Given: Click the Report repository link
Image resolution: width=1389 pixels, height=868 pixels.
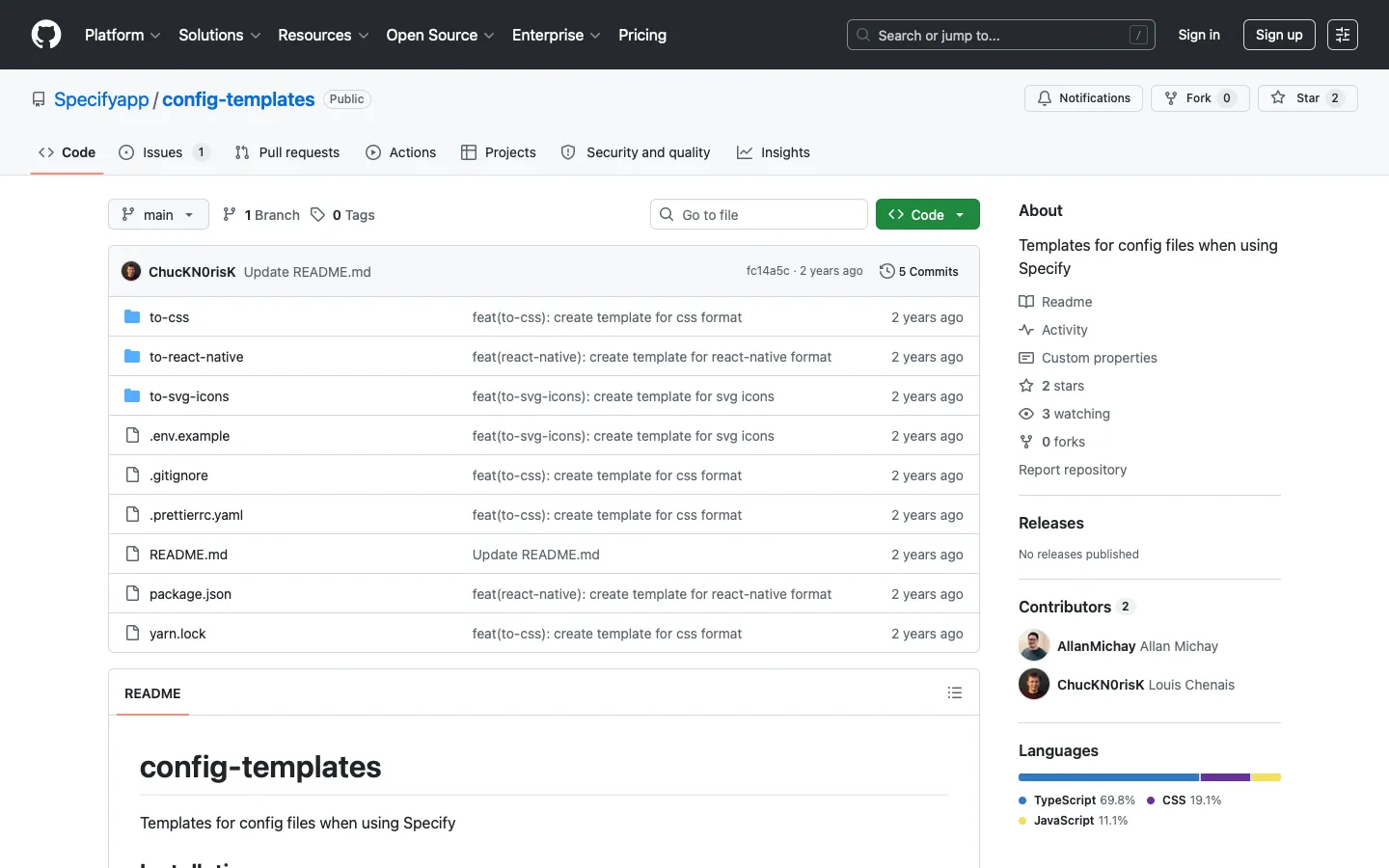Looking at the screenshot, I should [x=1073, y=470].
